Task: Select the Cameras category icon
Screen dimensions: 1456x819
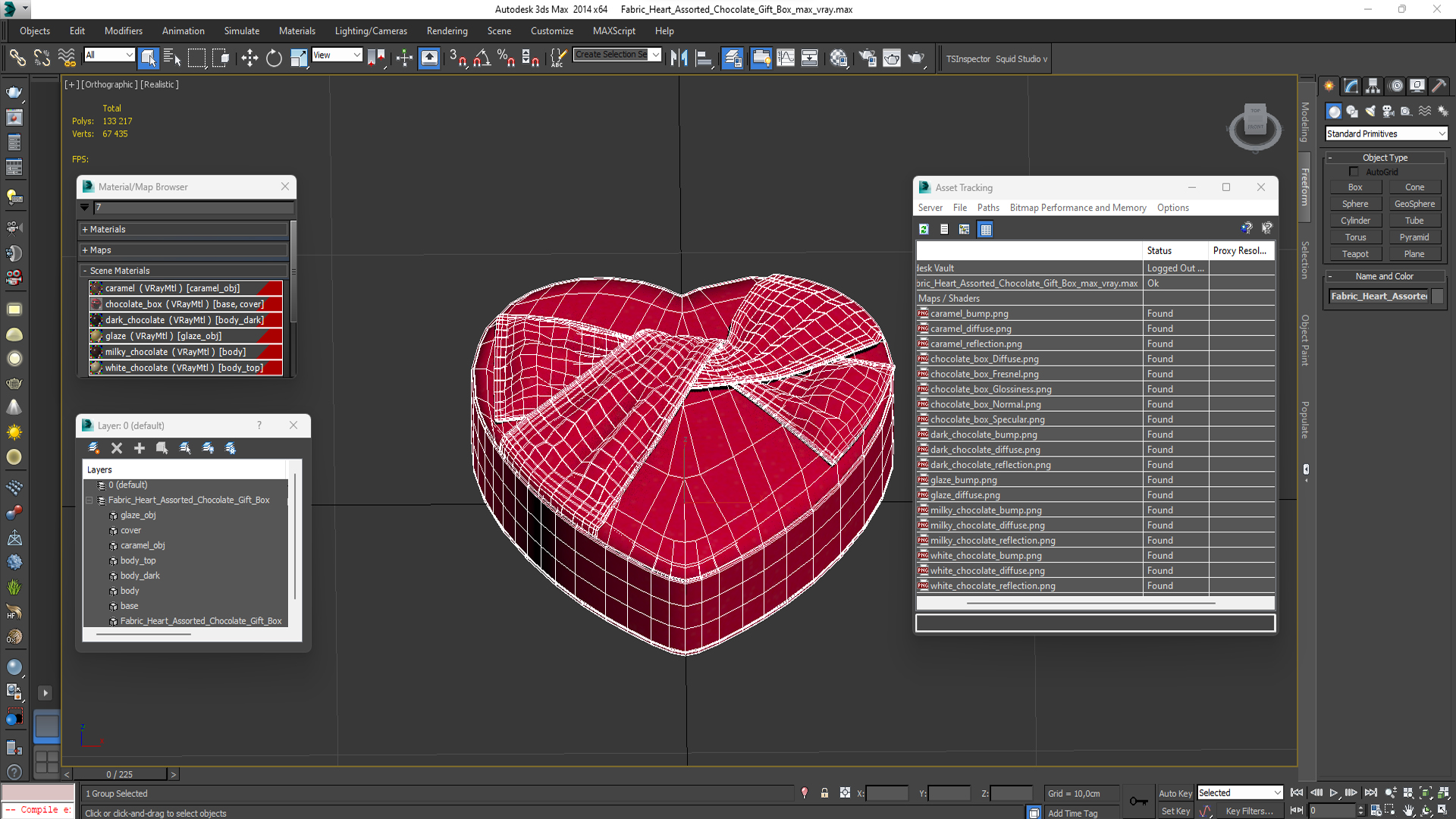Action: 1389,111
